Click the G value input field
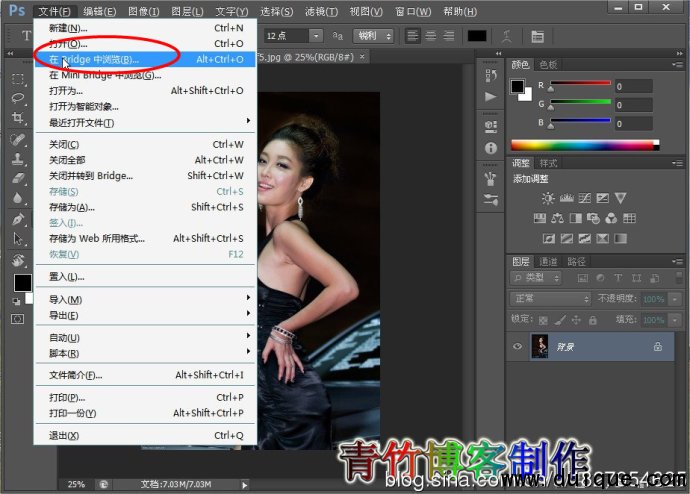 coord(633,105)
